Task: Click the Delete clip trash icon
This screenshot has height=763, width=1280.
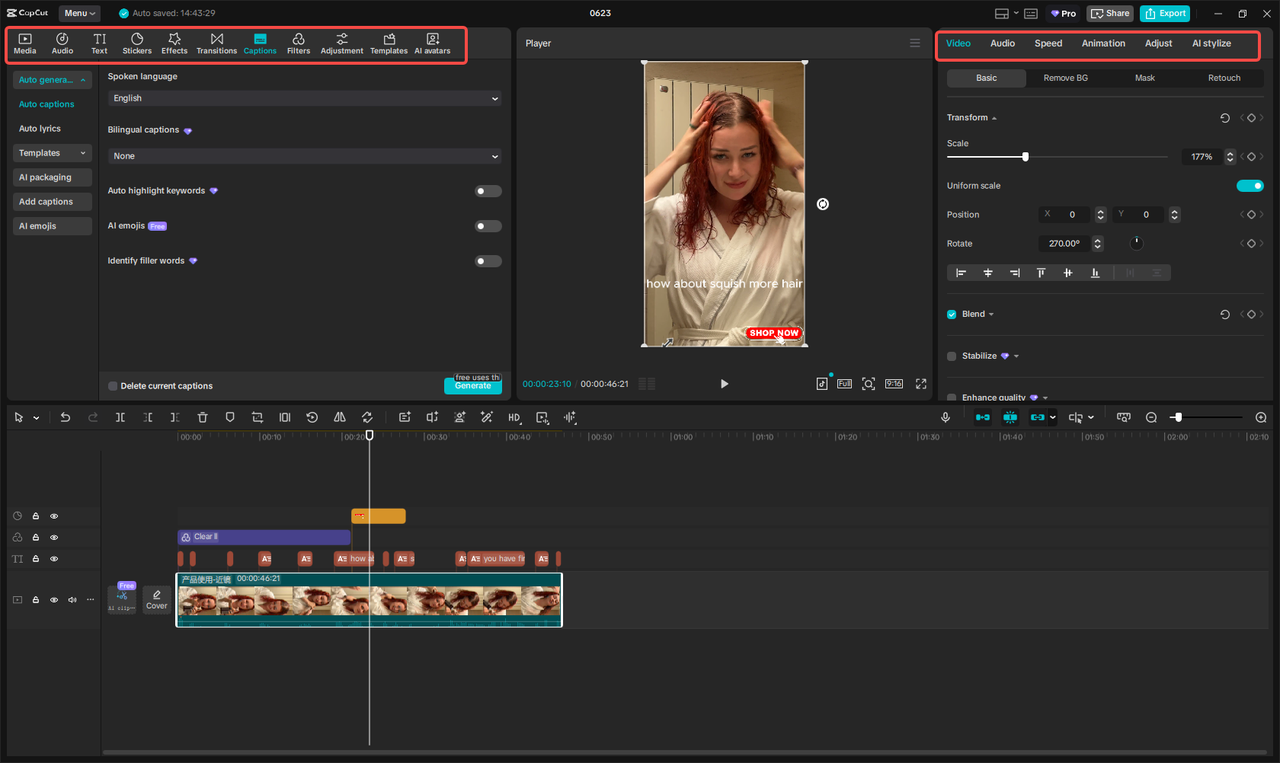Action: [x=202, y=417]
